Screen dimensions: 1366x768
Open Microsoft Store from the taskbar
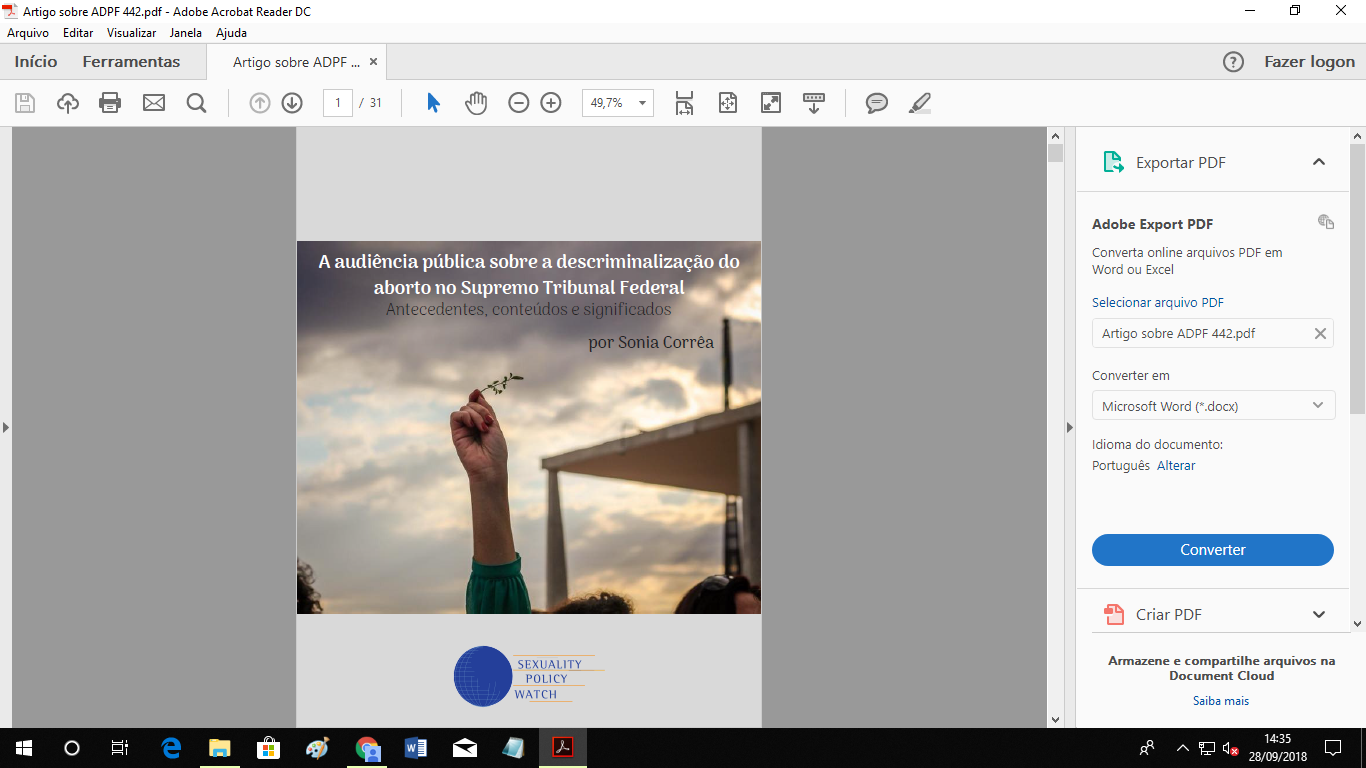point(268,748)
